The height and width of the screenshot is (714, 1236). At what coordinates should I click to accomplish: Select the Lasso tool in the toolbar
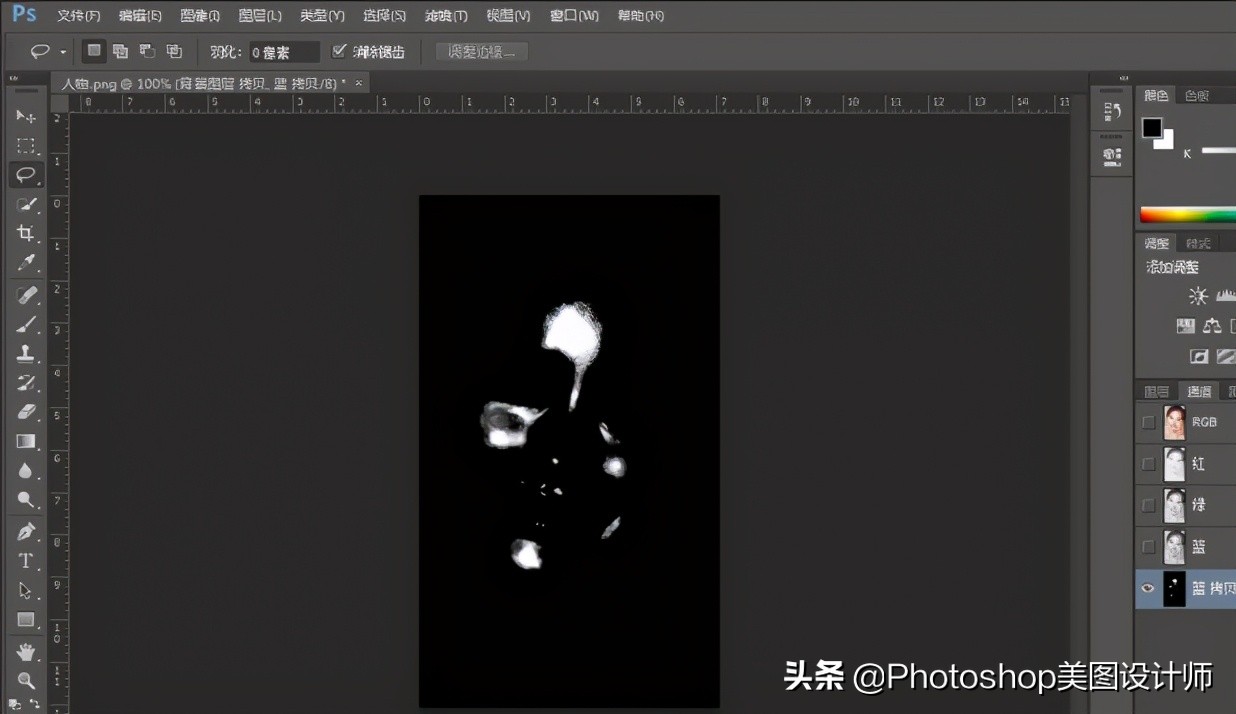25,175
